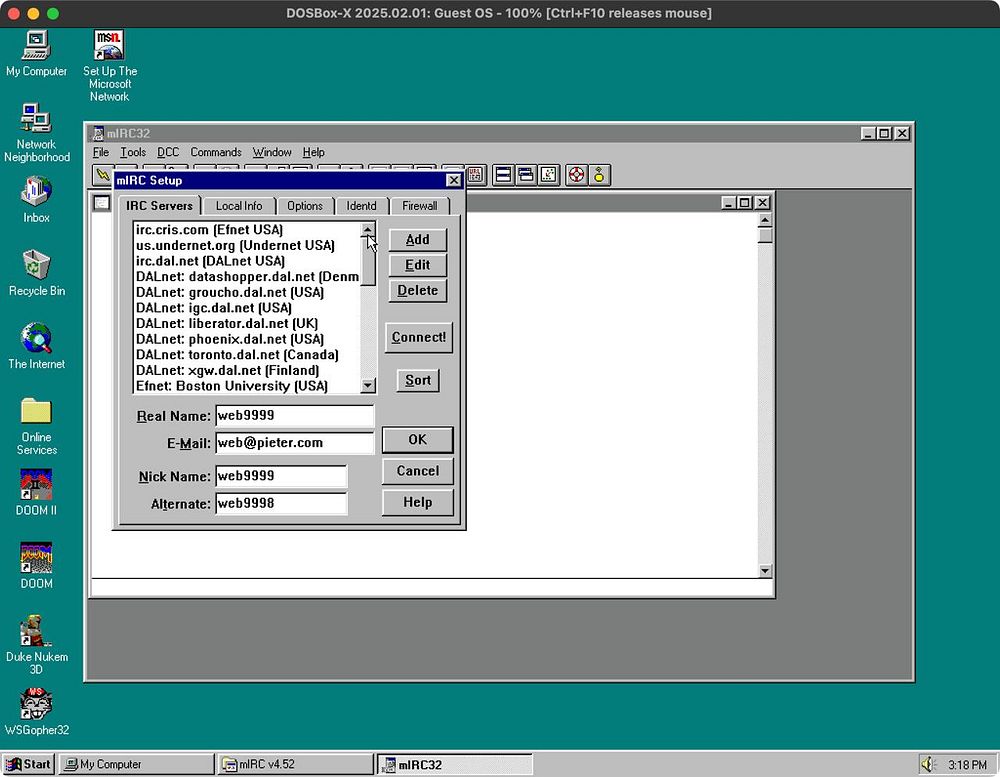Click the arrange icons toolbar button
Screen dimensions: 1000x777
tap(548, 175)
